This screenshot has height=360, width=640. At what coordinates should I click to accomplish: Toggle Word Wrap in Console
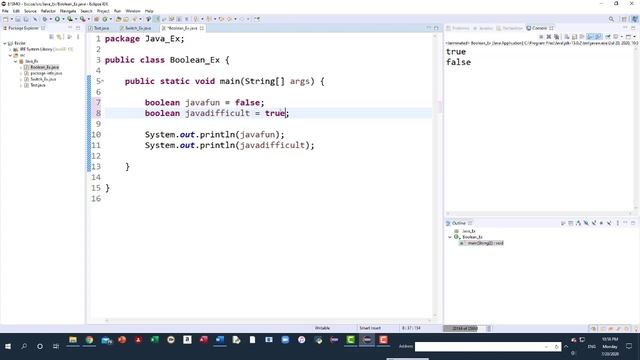tap(582, 37)
